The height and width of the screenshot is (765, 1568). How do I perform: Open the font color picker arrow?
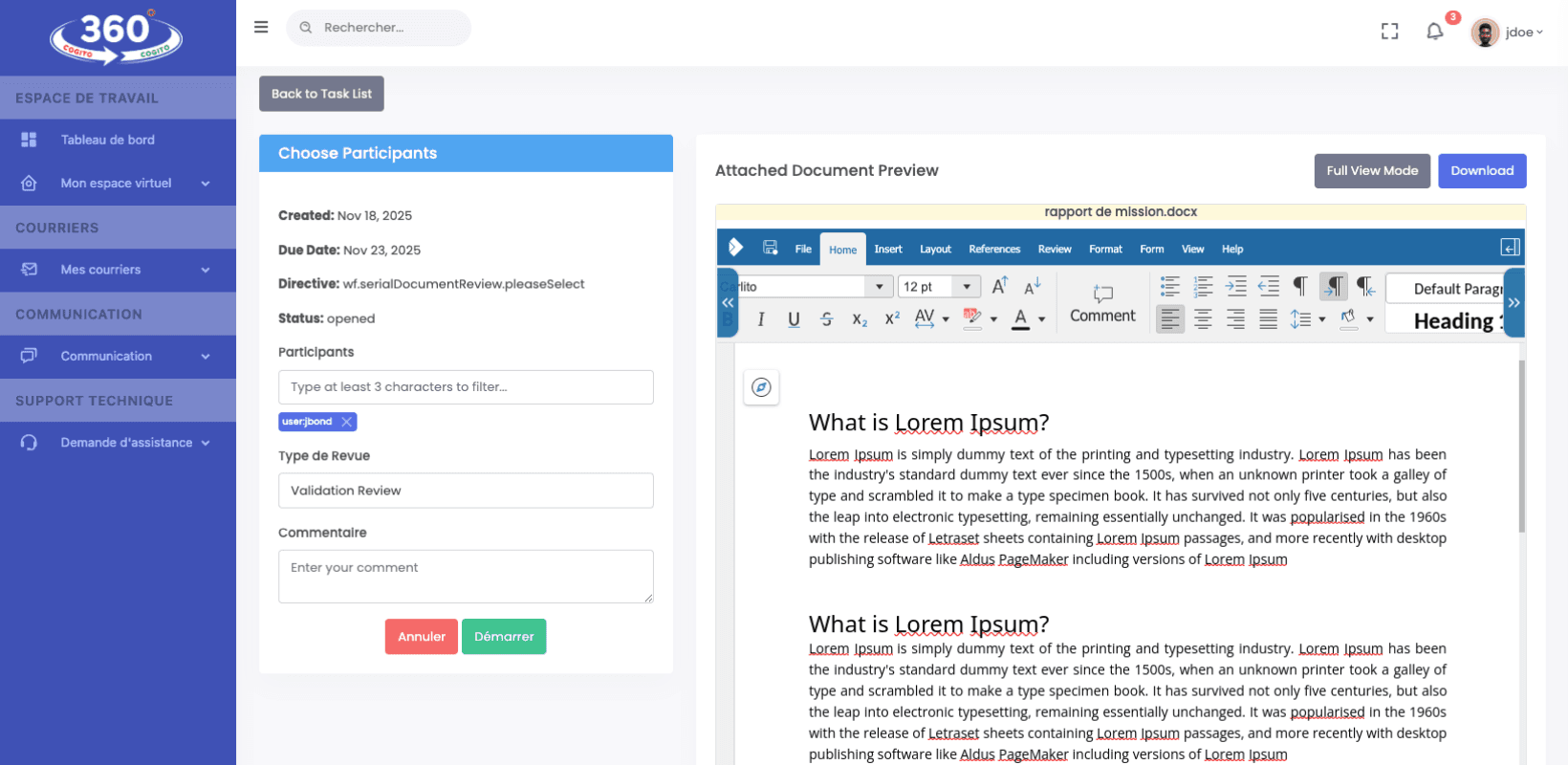click(x=1042, y=319)
